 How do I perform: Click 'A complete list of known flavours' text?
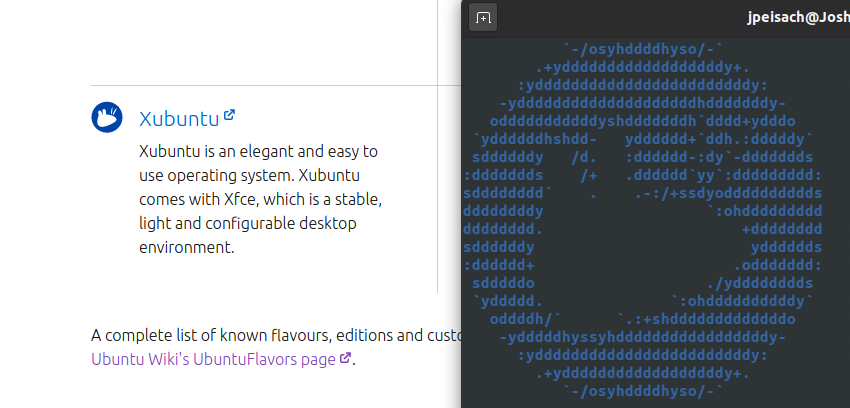point(211,335)
